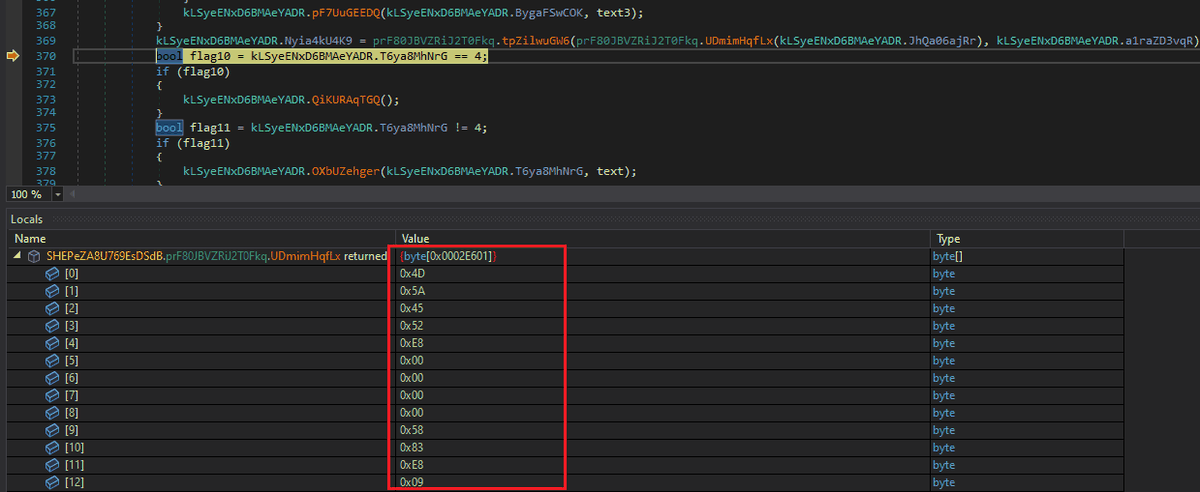Select the byte[0x0002E601] value cell
This screenshot has height=492, width=1200.
click(448, 257)
